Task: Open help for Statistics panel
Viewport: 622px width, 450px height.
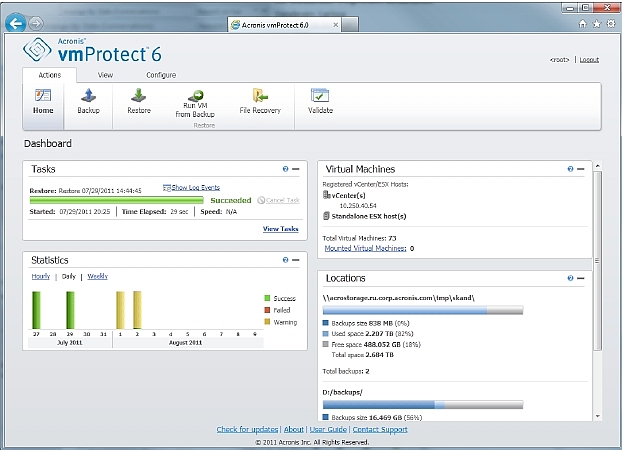Action: click(285, 260)
